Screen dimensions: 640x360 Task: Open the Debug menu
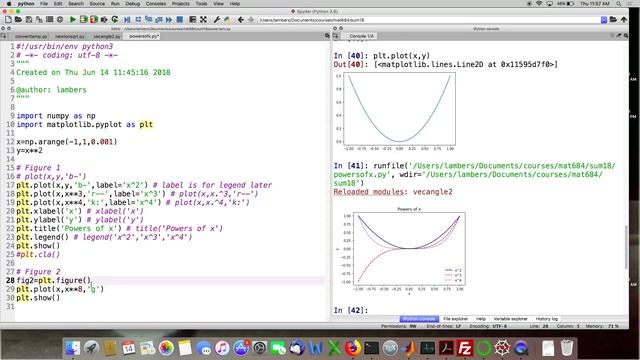(x=132, y=3)
